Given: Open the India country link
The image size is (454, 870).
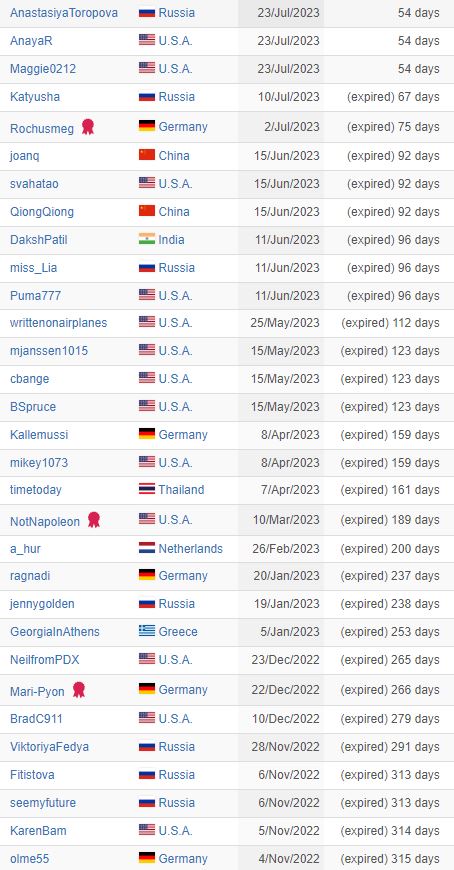Looking at the screenshot, I should pyautogui.click(x=171, y=240).
